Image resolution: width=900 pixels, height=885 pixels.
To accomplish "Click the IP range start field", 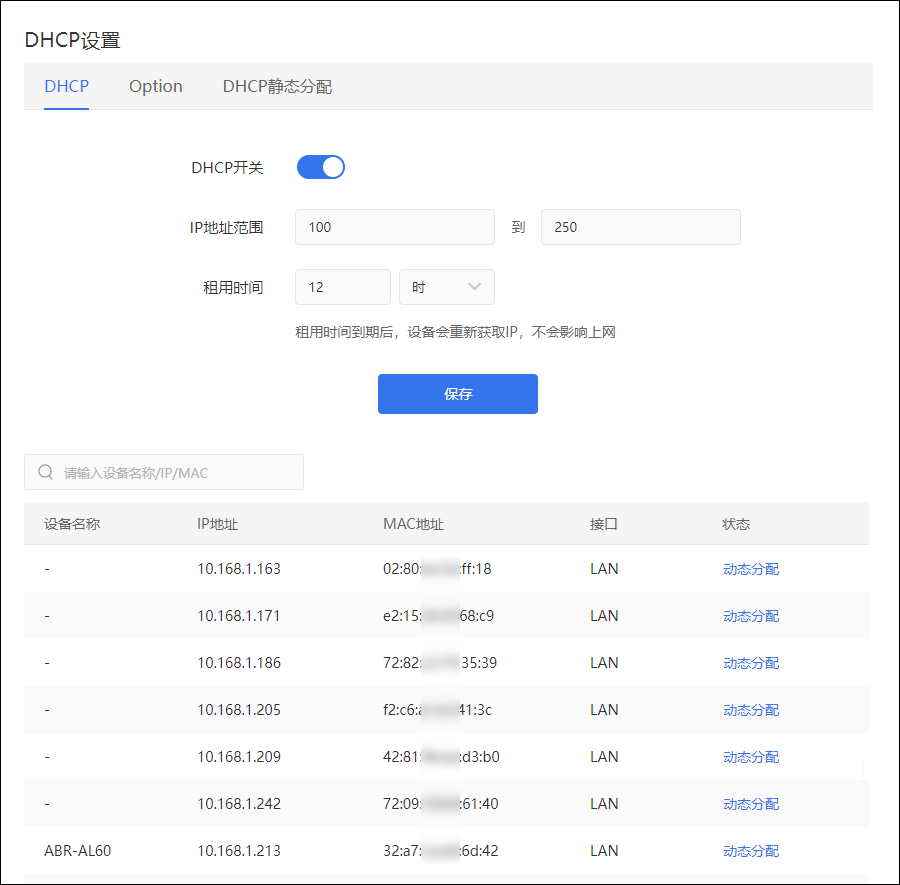I will click(x=394, y=227).
